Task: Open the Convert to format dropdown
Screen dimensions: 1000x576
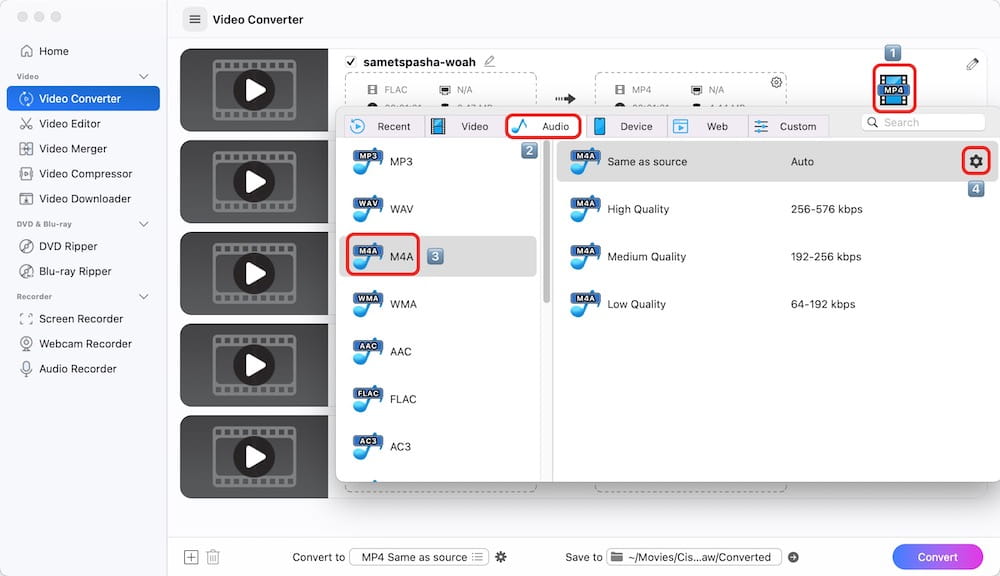Action: [x=419, y=557]
